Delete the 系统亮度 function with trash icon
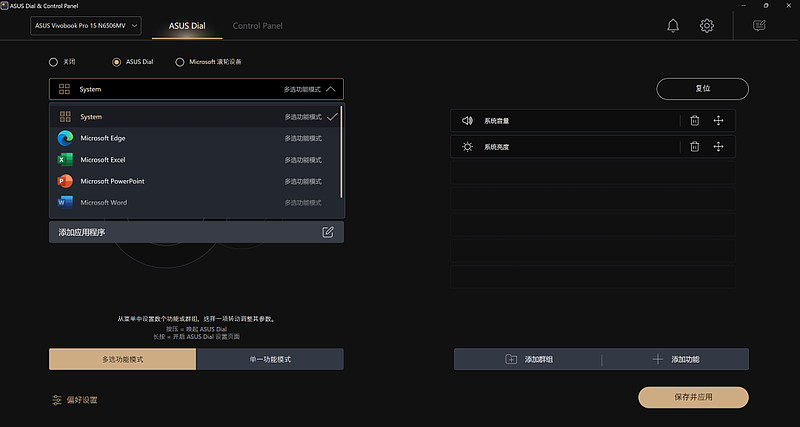Screen dimensions: 800x427 pos(694,147)
